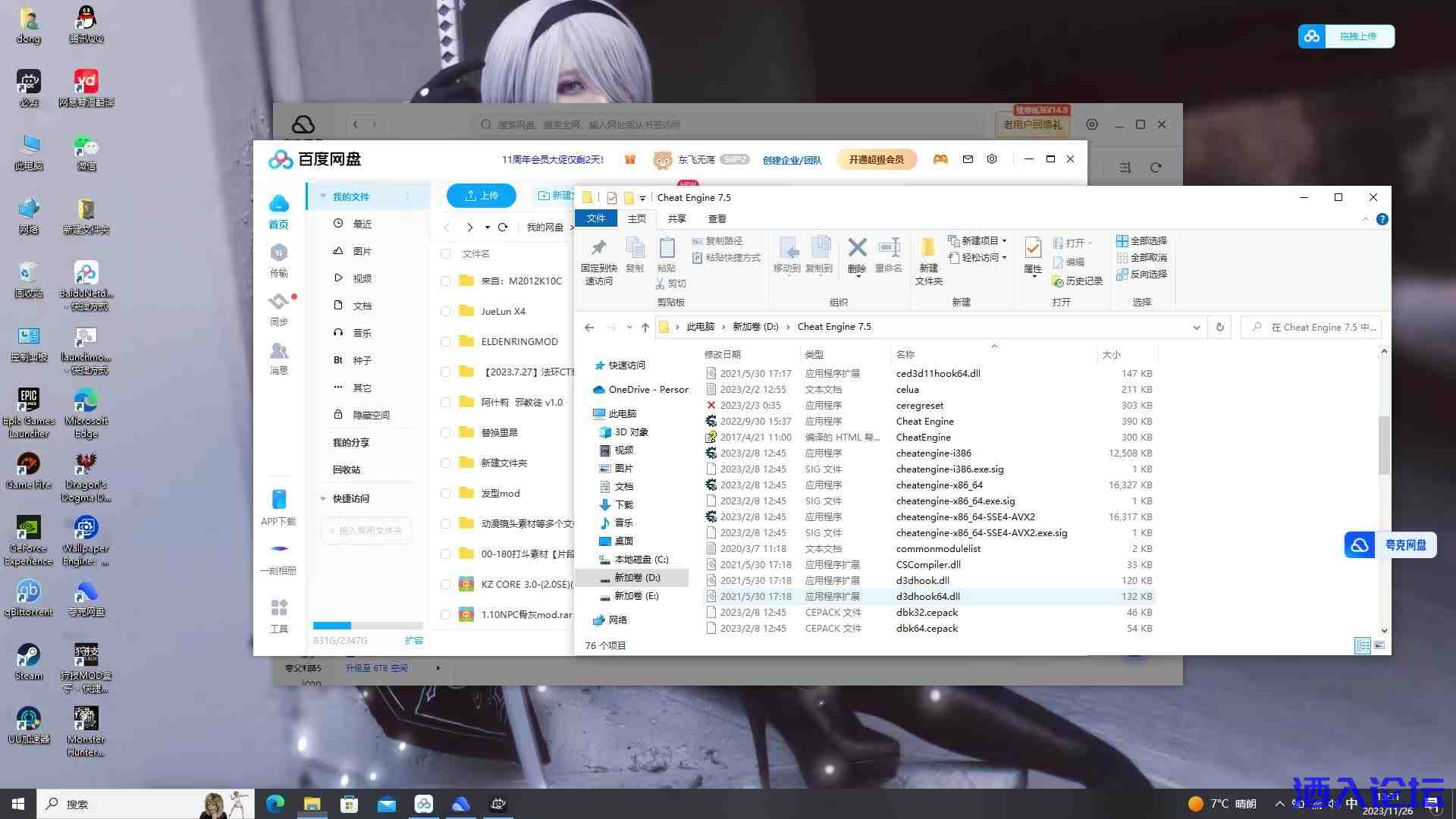This screenshot has width=1456, height=819.
Task: Open Baidu Netdisk settings gear icon
Action: 992,159
